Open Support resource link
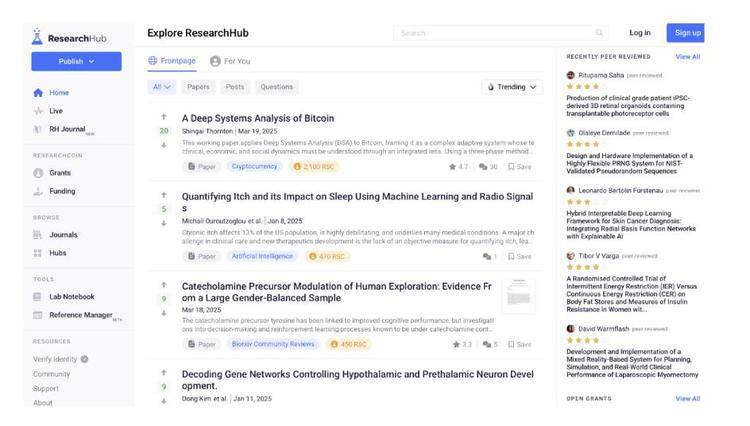The image size is (750, 426). click(x=45, y=389)
